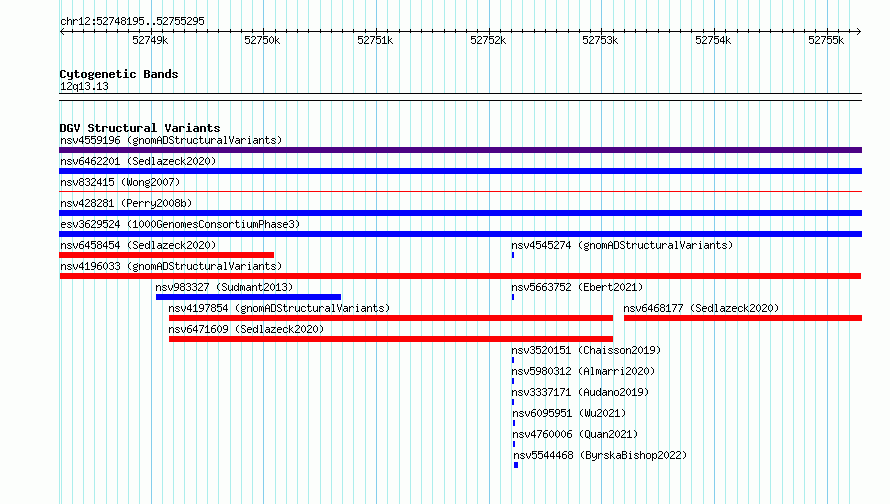Select red bar under nsv4197854
This screenshot has width=890, height=504.
391,318
